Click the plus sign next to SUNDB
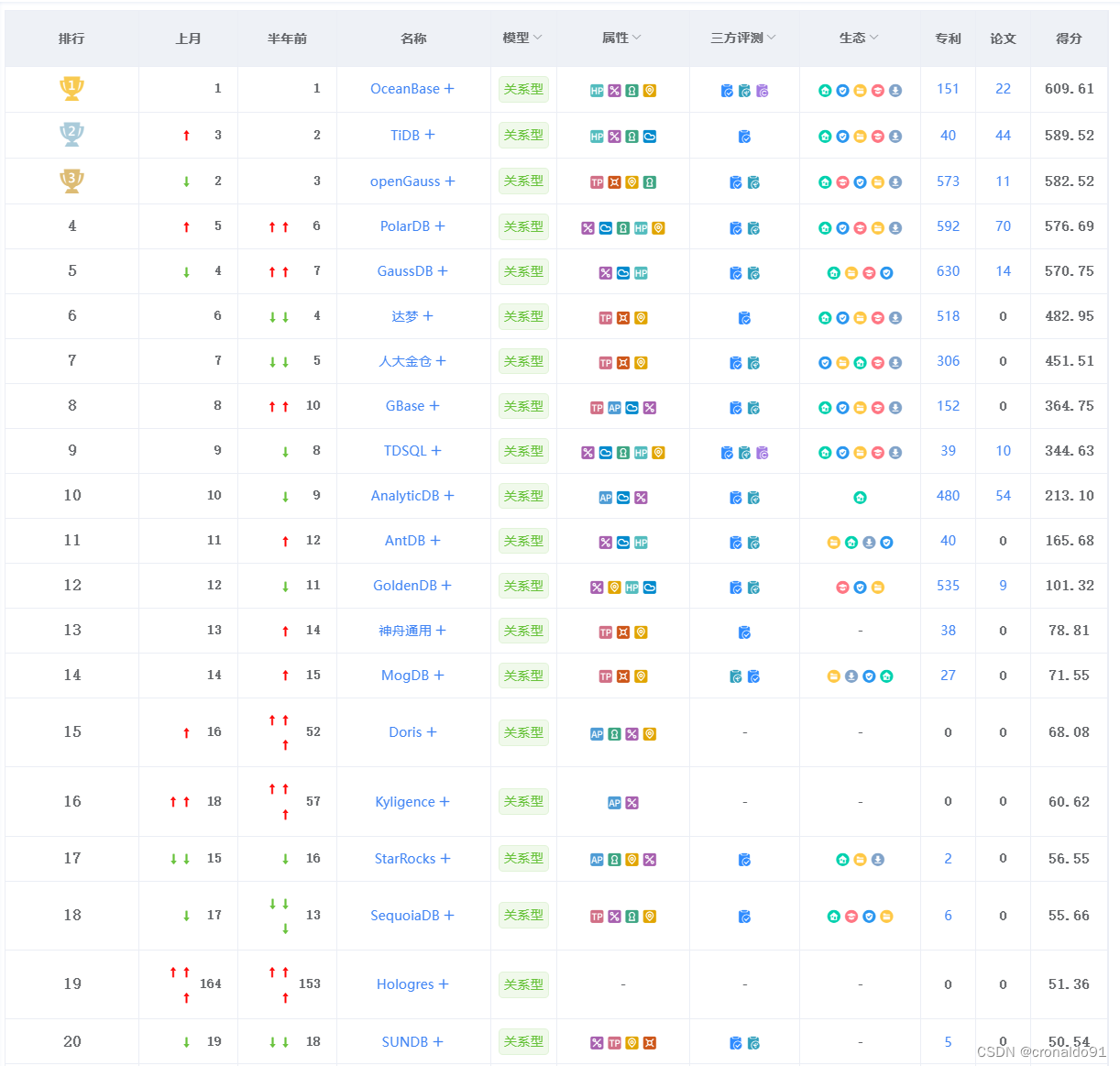This screenshot has height=1066, width=1120. coord(438,1042)
